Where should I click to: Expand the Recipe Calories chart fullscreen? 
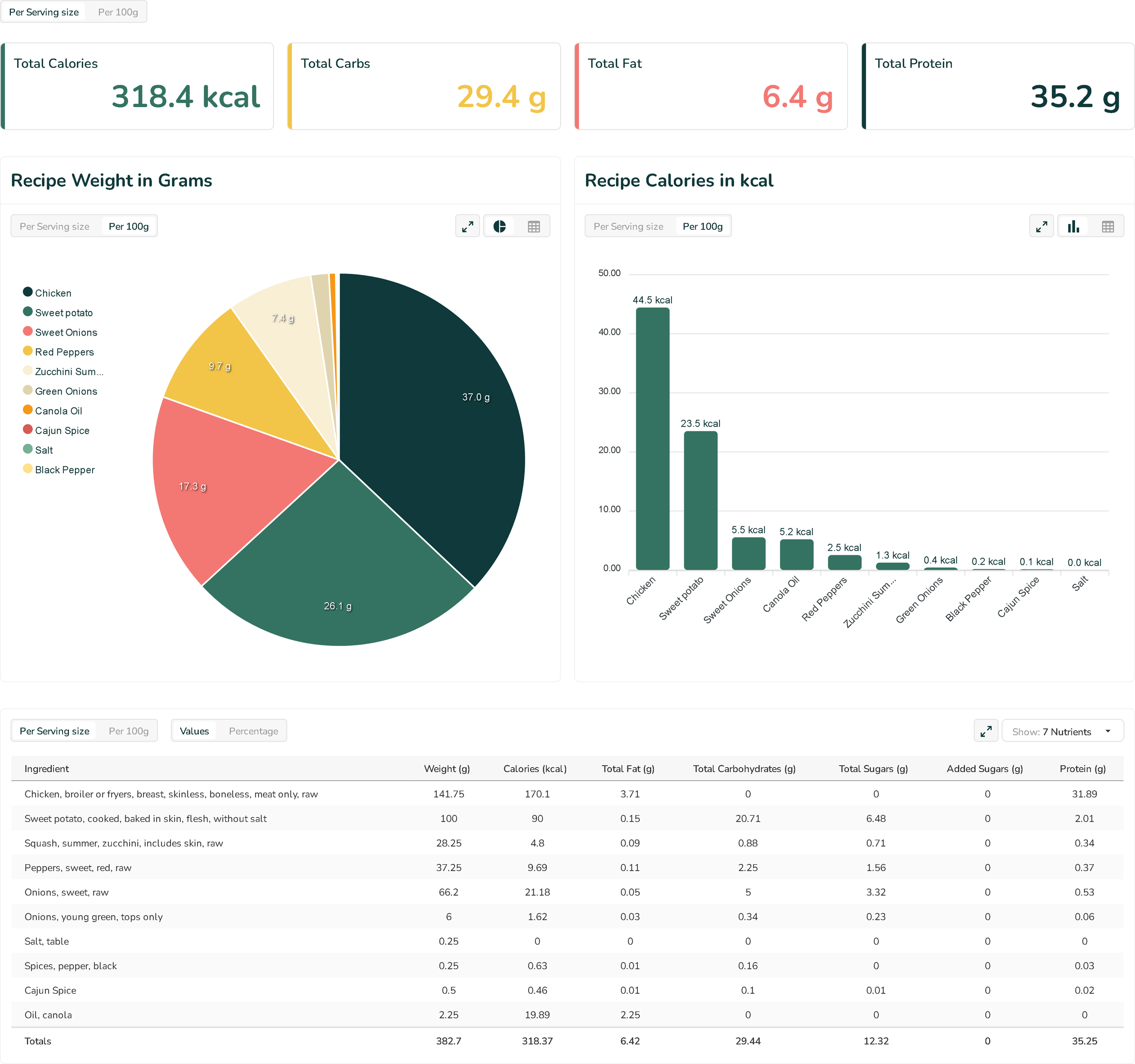click(1041, 227)
